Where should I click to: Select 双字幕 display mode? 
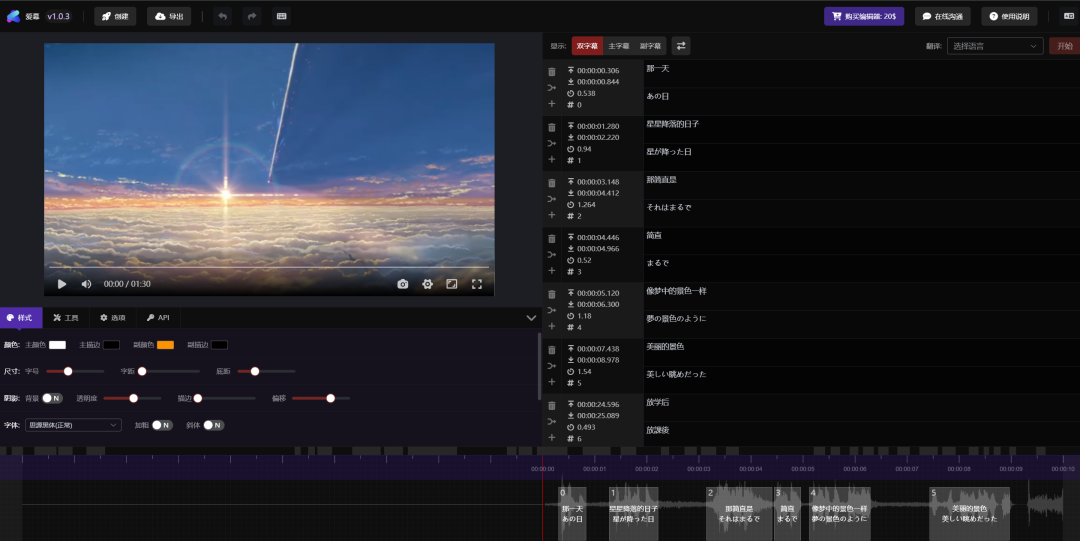point(588,45)
